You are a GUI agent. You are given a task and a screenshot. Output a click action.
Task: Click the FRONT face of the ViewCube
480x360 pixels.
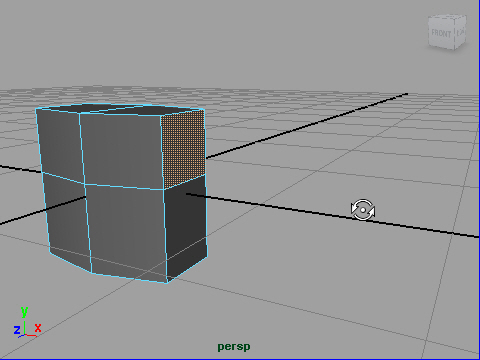tap(441, 33)
